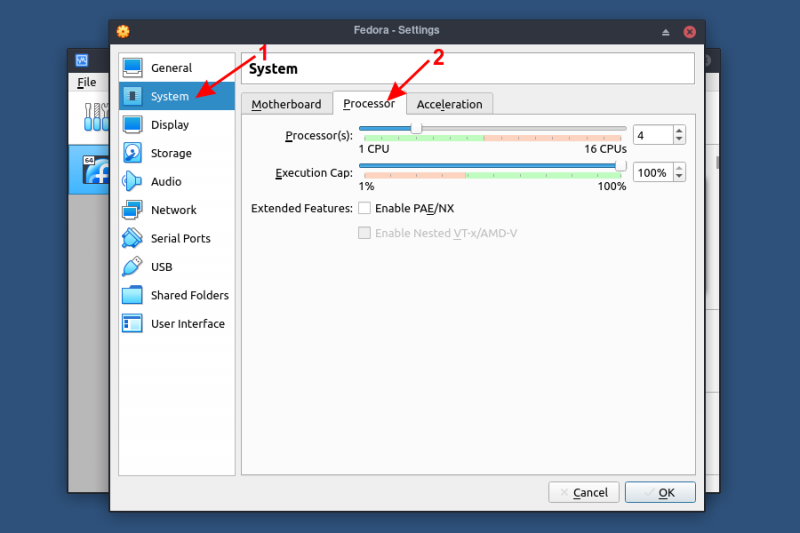The height and width of the screenshot is (533, 800).
Task: Click the Storage disk icon
Action: (x=133, y=153)
